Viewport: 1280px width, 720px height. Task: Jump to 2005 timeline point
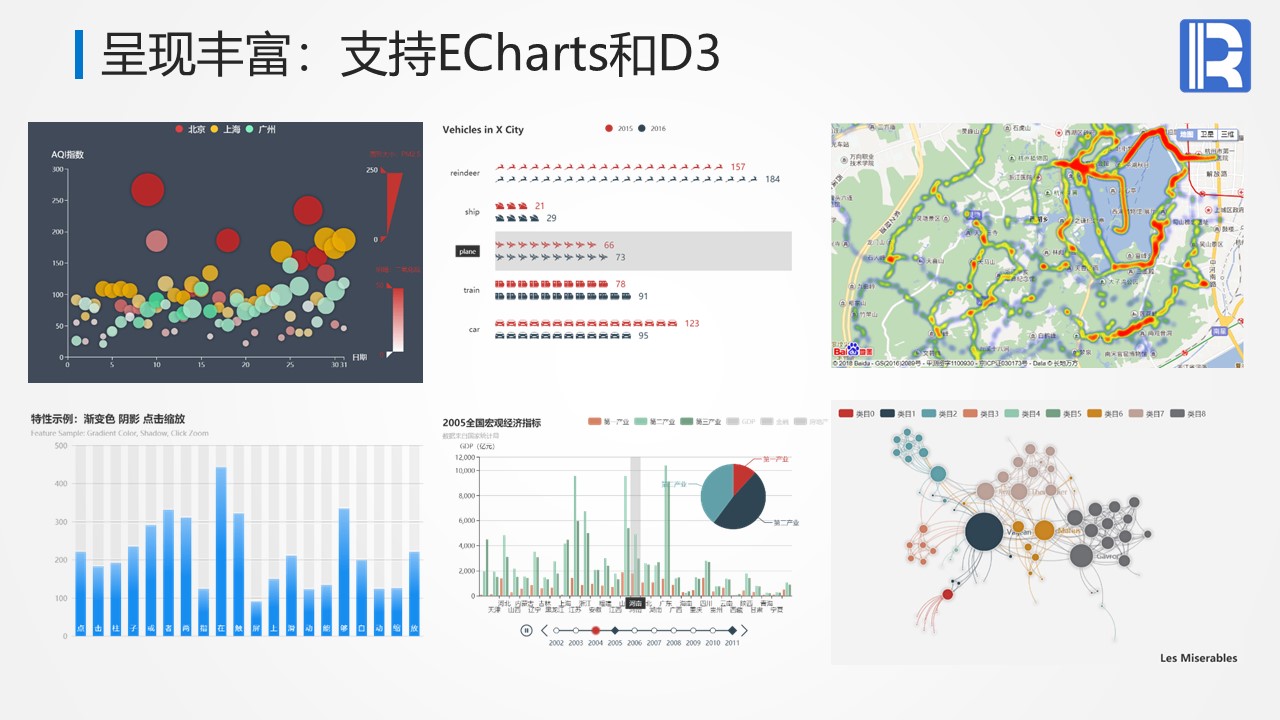[x=615, y=630]
